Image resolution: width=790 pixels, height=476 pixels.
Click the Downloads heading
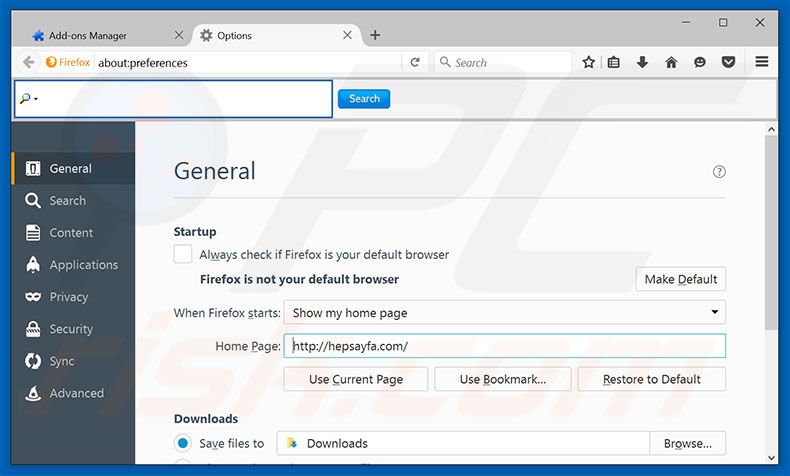click(206, 419)
